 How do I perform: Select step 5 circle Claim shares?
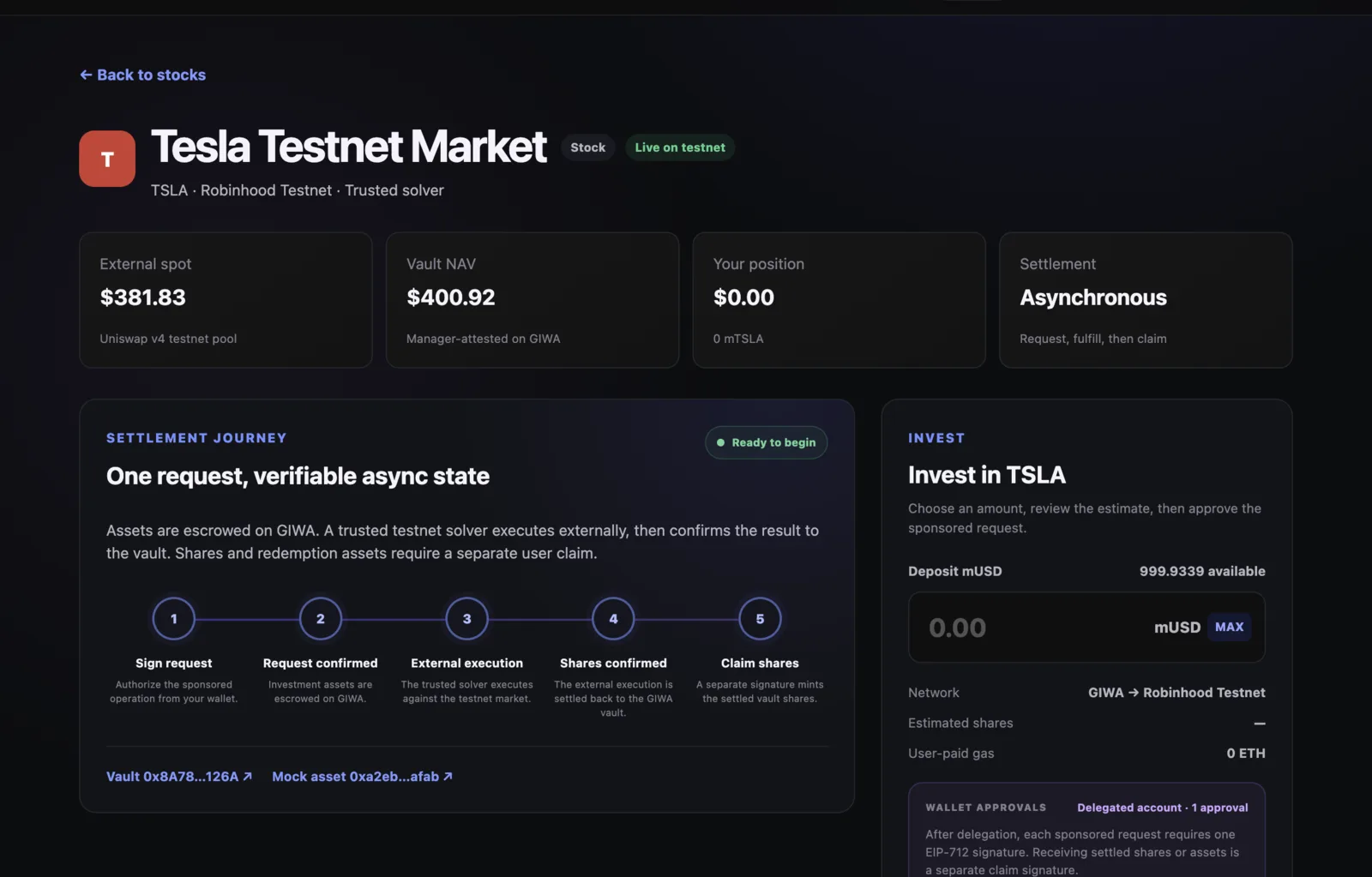coord(760,619)
